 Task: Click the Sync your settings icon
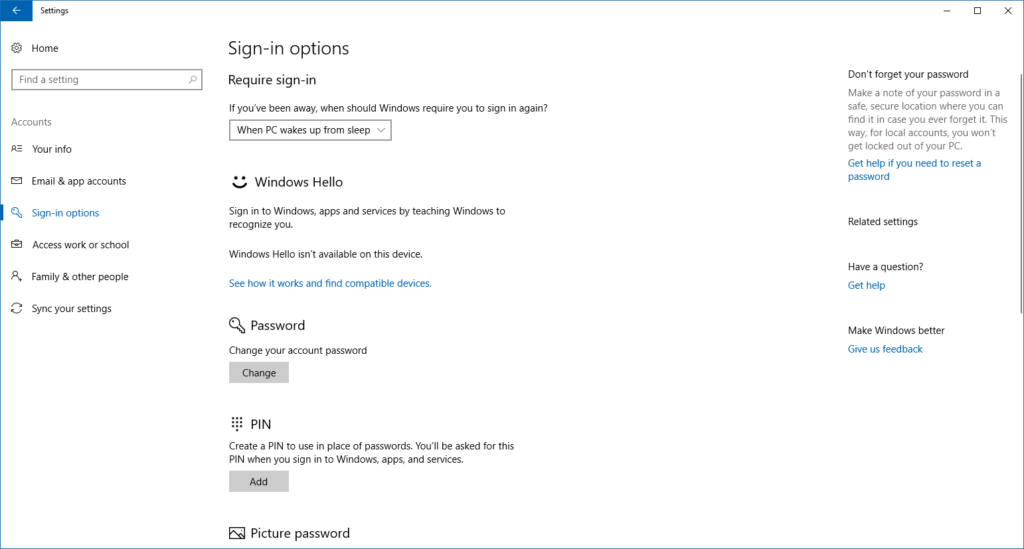(x=17, y=309)
